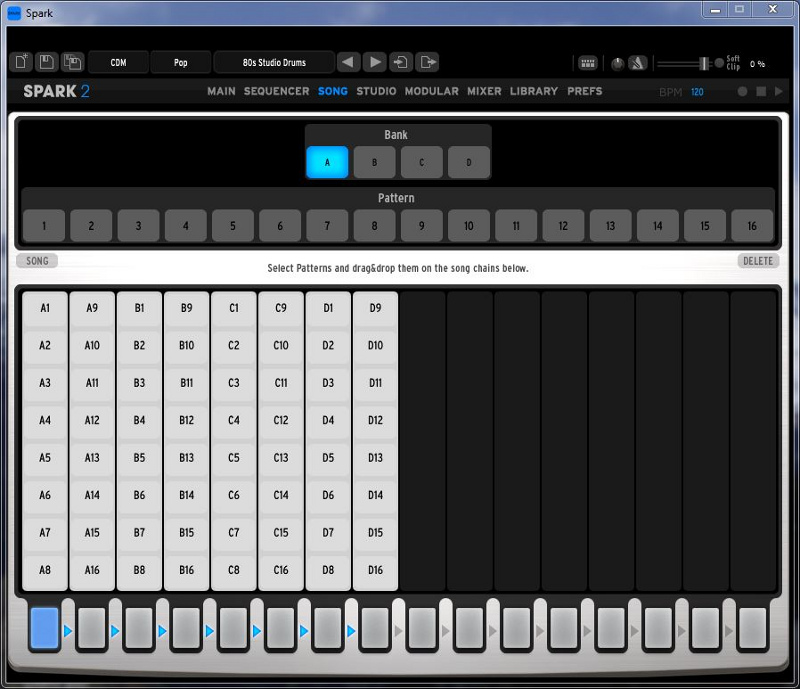This screenshot has width=800, height=689.
Task: Open the PREFS tab
Action: pos(585,91)
